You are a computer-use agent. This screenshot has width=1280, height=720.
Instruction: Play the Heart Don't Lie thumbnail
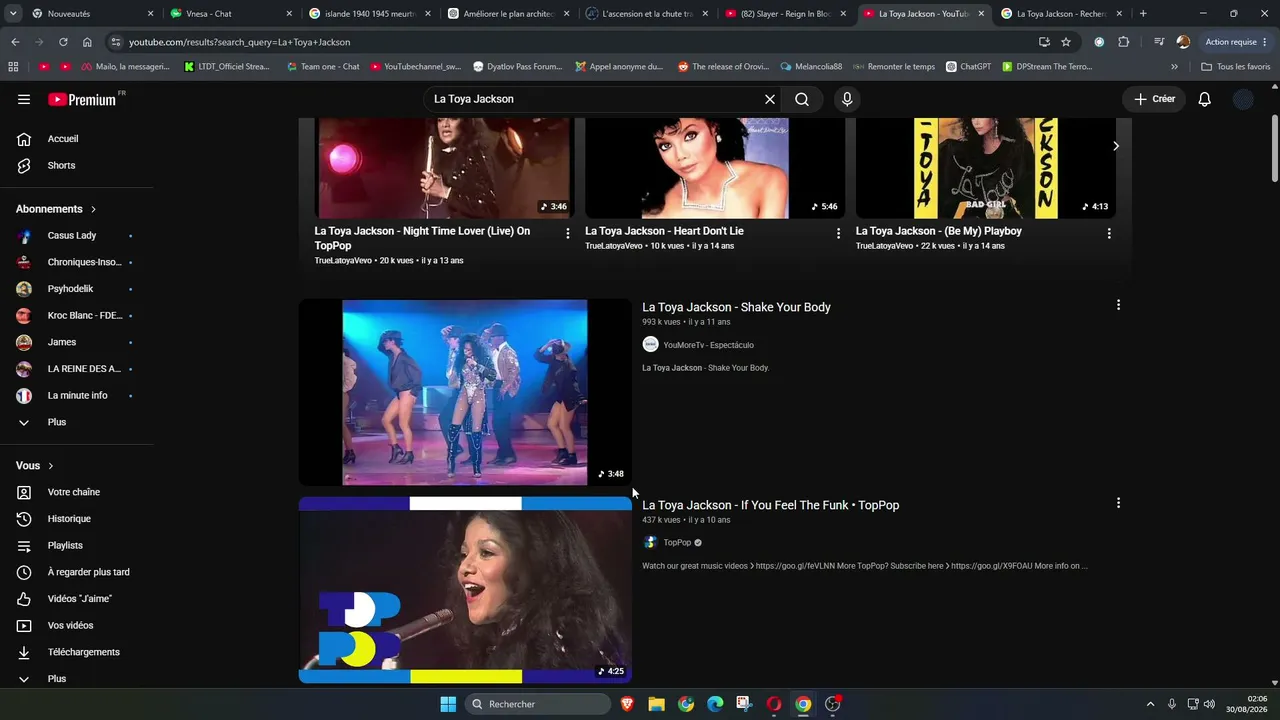715,168
